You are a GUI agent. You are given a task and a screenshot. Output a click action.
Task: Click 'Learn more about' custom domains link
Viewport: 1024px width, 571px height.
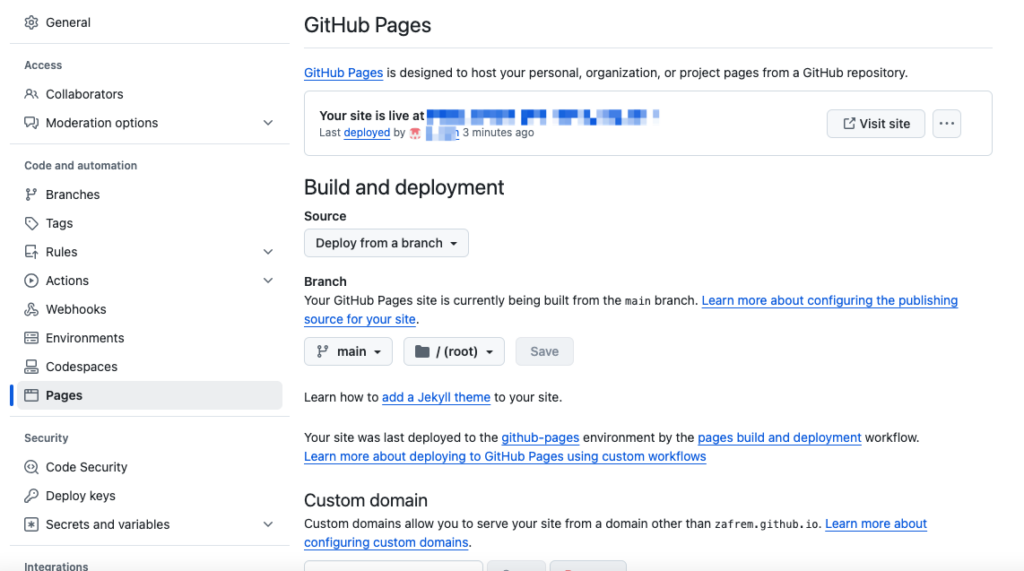[876, 524]
